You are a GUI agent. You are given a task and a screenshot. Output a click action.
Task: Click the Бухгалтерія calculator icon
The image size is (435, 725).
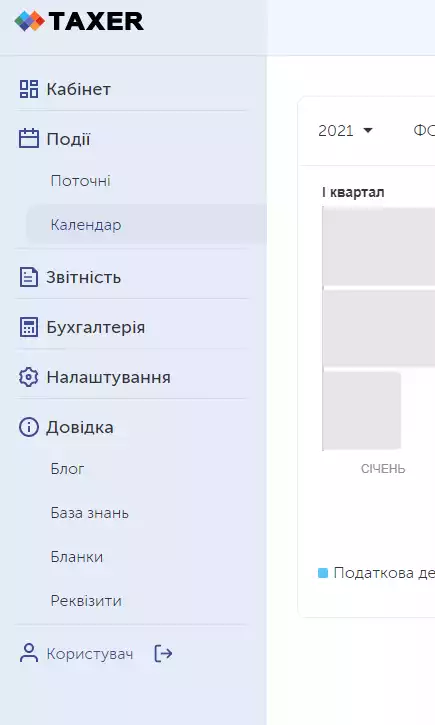coord(28,327)
